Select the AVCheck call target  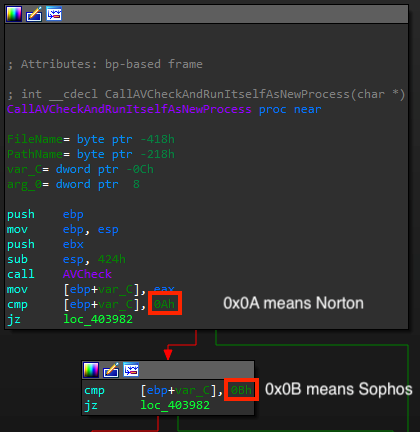pyautogui.click(x=87, y=274)
